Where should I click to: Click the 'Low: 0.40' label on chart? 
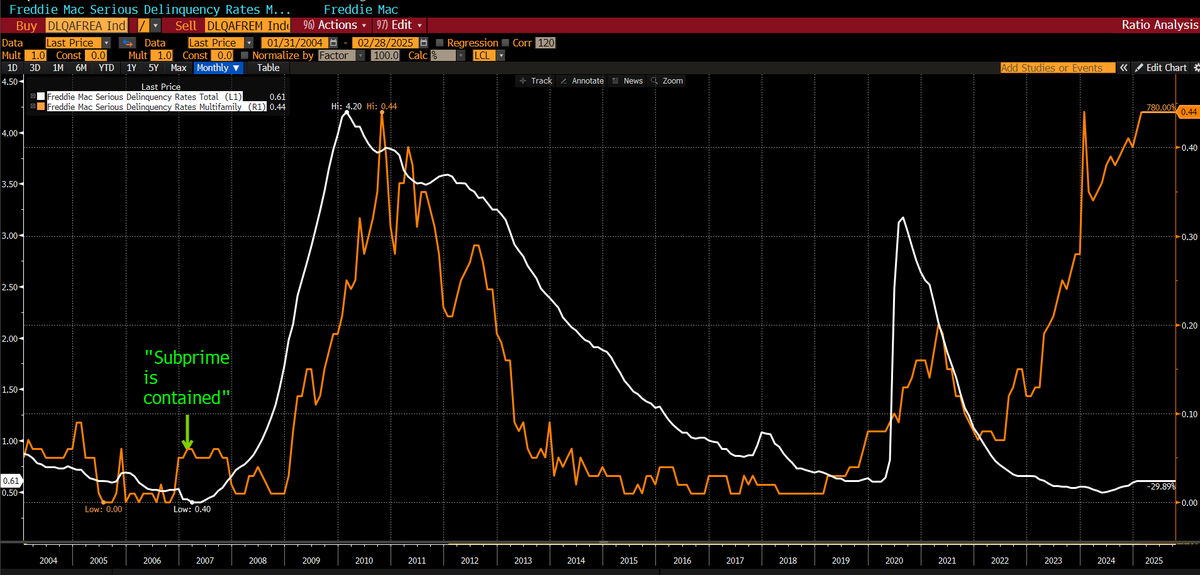[192, 509]
